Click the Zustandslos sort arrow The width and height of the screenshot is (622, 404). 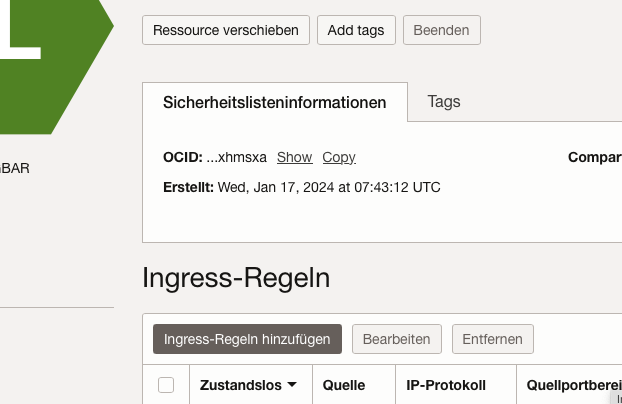[x=292, y=385]
